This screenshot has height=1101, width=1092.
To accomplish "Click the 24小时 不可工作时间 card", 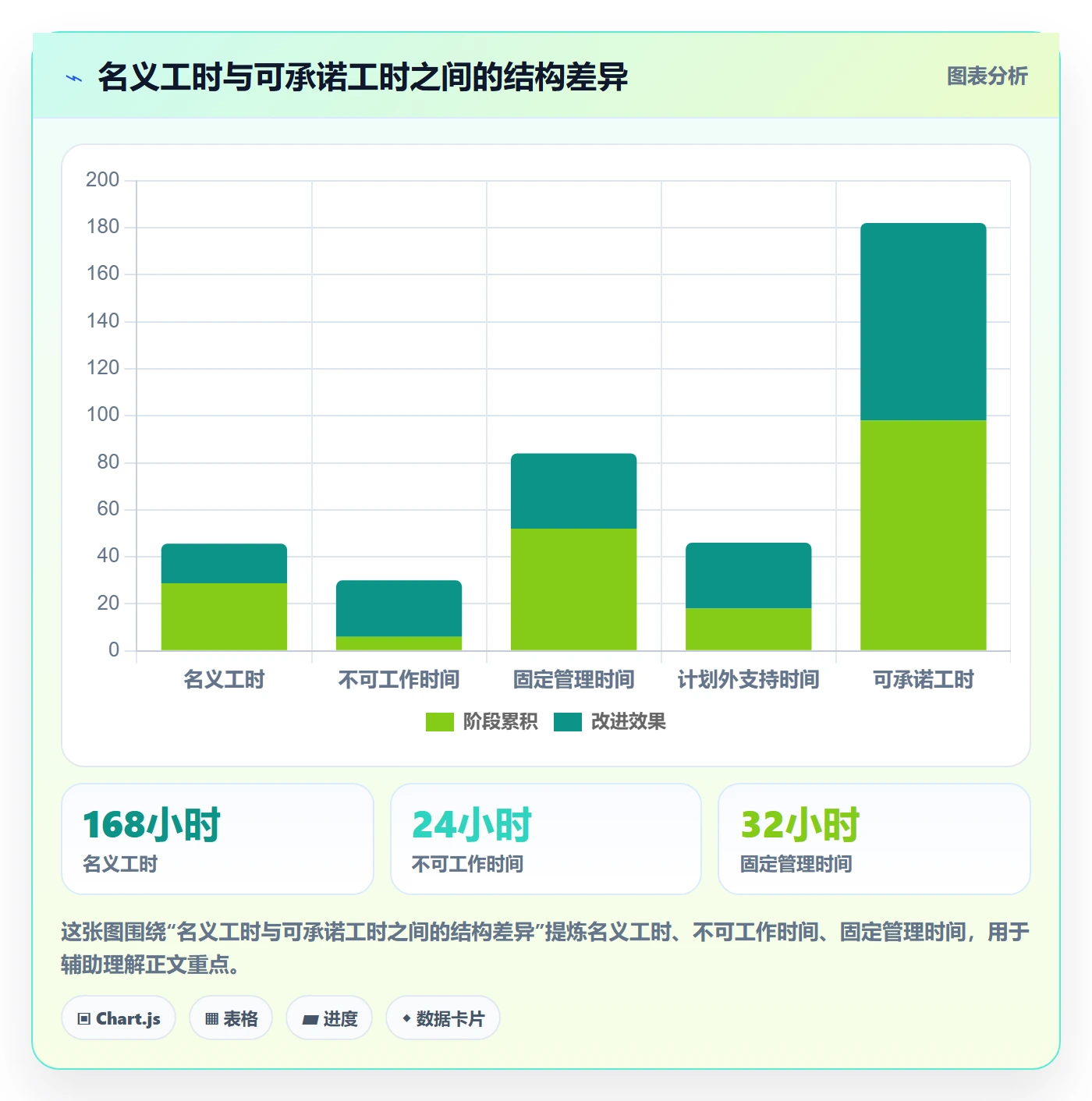I will (x=546, y=839).
